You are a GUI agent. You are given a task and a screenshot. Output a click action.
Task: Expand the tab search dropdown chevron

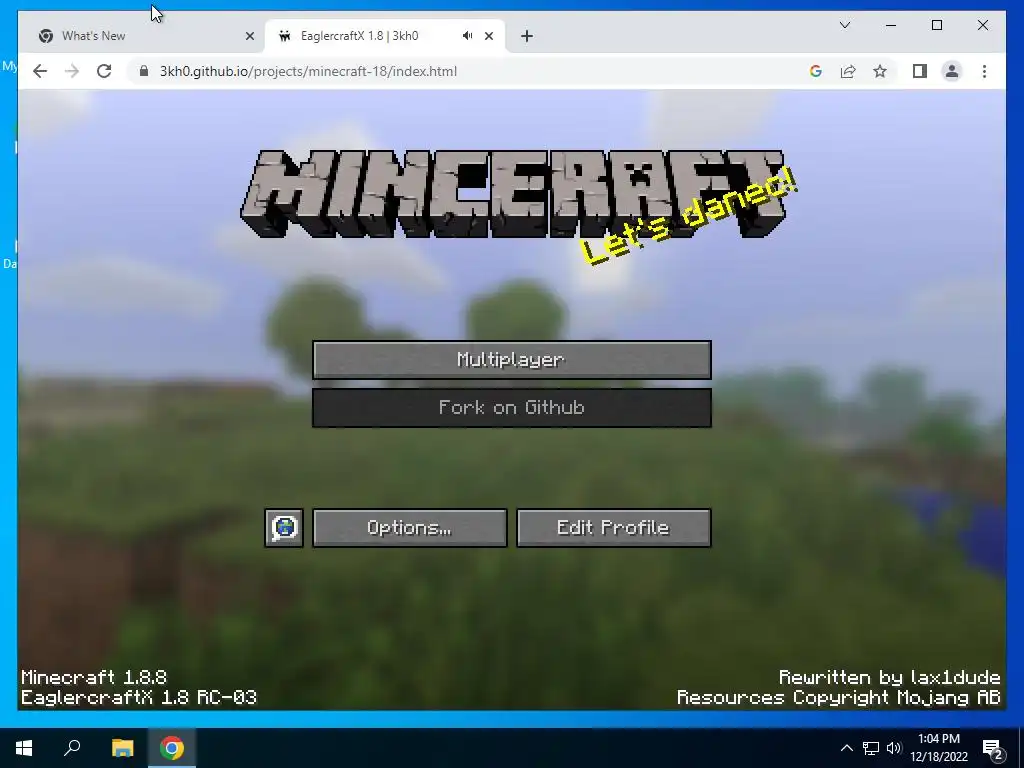(844, 25)
